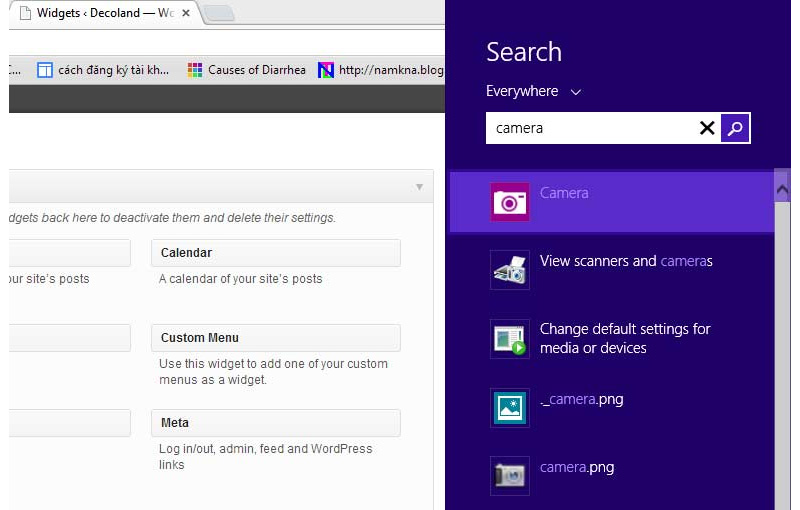Open the camera.png thumbnail result
Image resolution: width=800 pixels, height=510 pixels.
point(510,476)
